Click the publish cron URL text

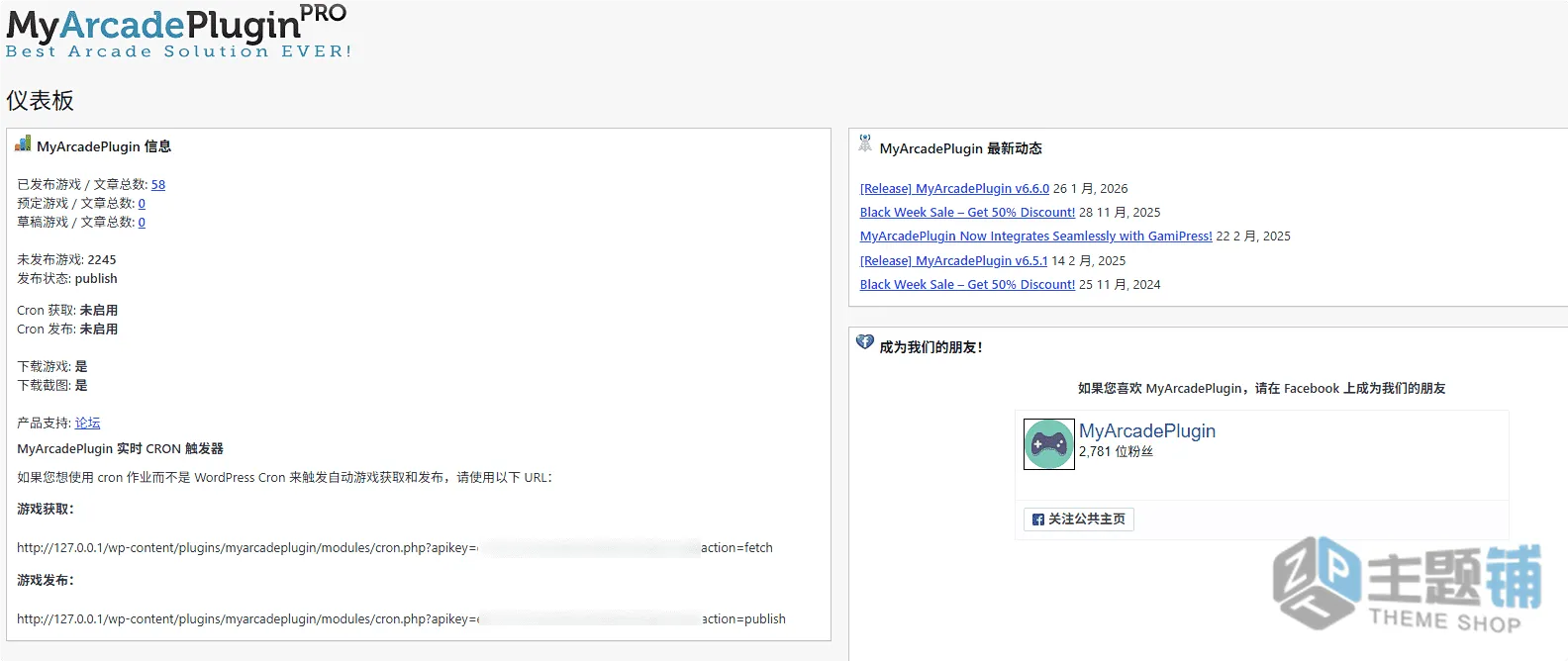click(401, 619)
